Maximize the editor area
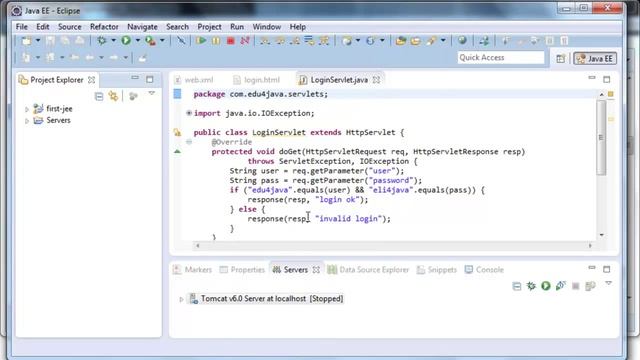Viewport: 640px width, 360px height. [x=607, y=79]
